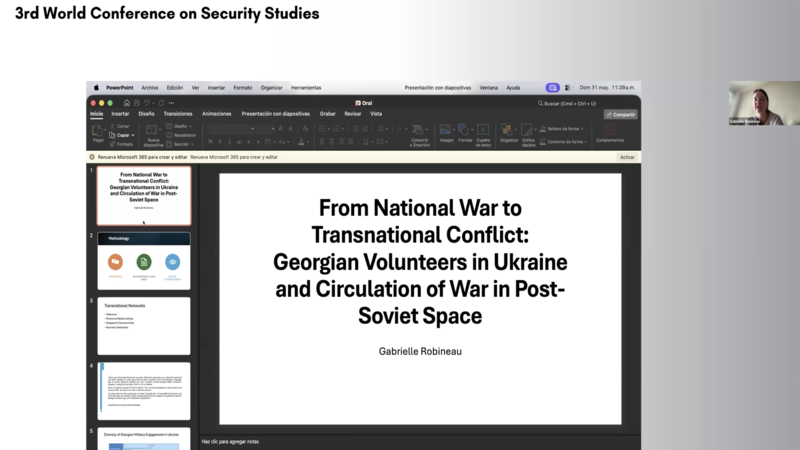The height and width of the screenshot is (450, 800).
Task: Open Complementos add-ins
Action: 610,134
